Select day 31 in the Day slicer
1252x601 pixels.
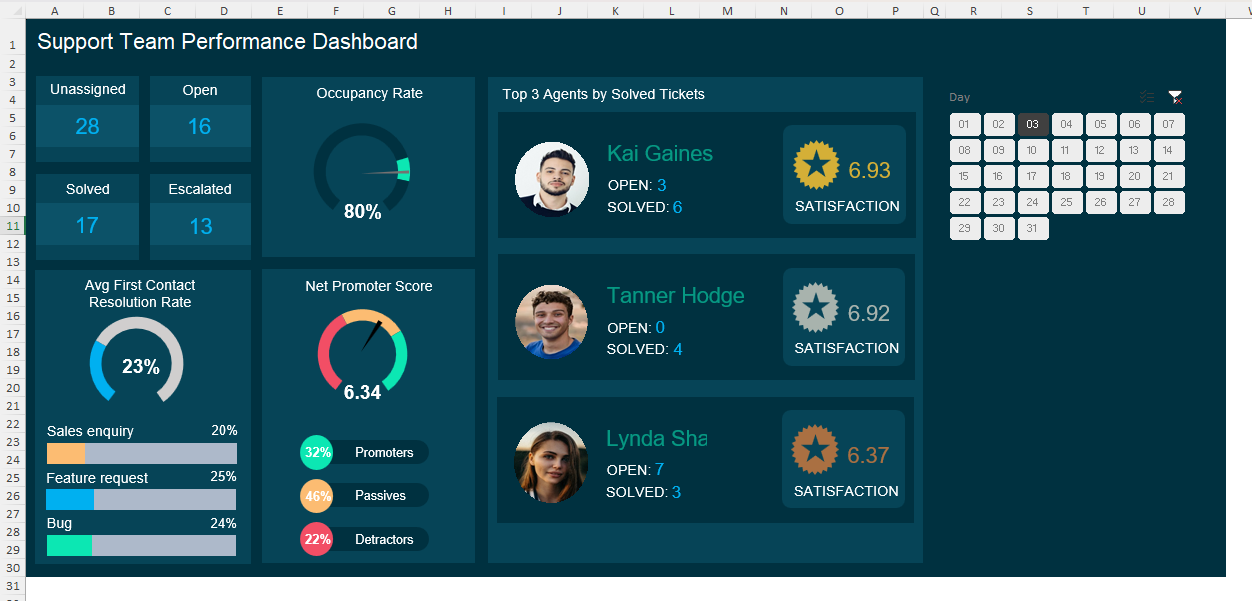point(1033,228)
